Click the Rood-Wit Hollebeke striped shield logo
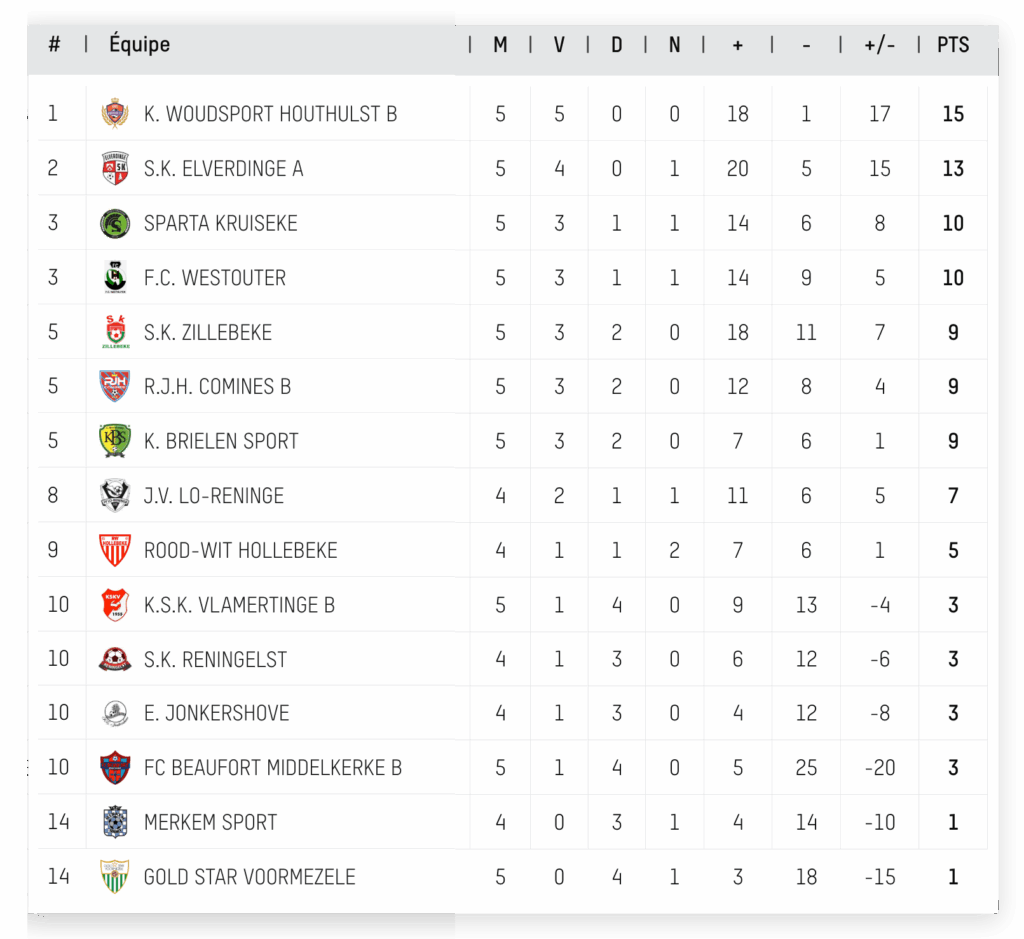Image resolution: width=1024 pixels, height=939 pixels. click(x=115, y=550)
